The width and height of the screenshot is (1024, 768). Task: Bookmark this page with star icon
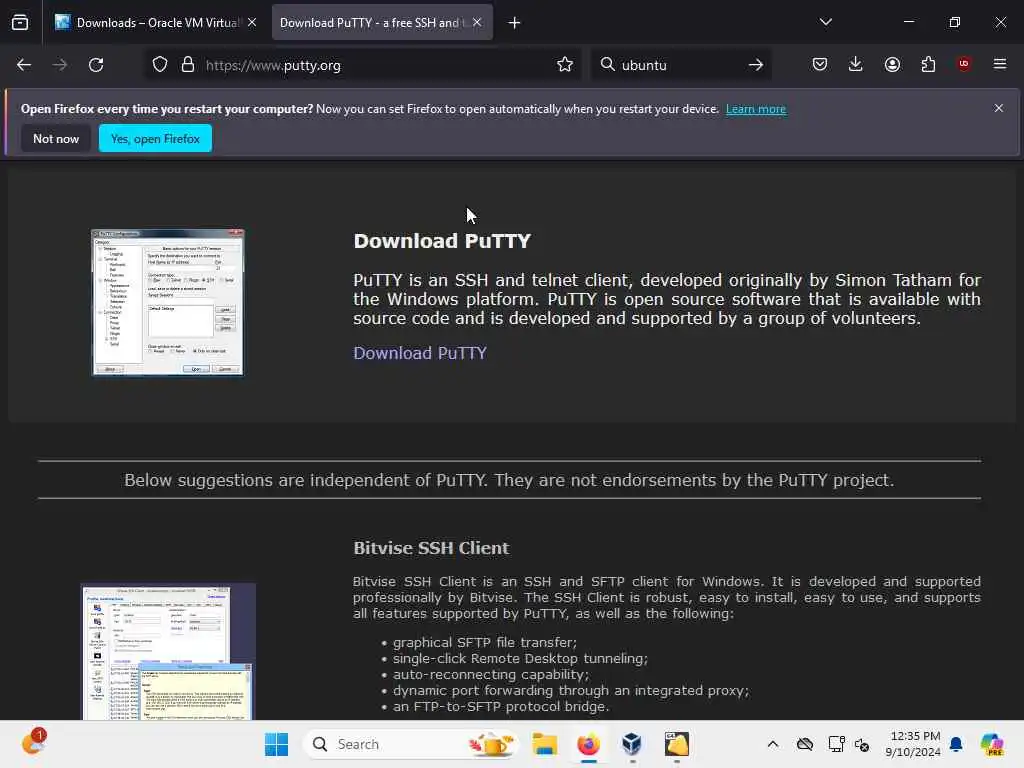pos(565,65)
